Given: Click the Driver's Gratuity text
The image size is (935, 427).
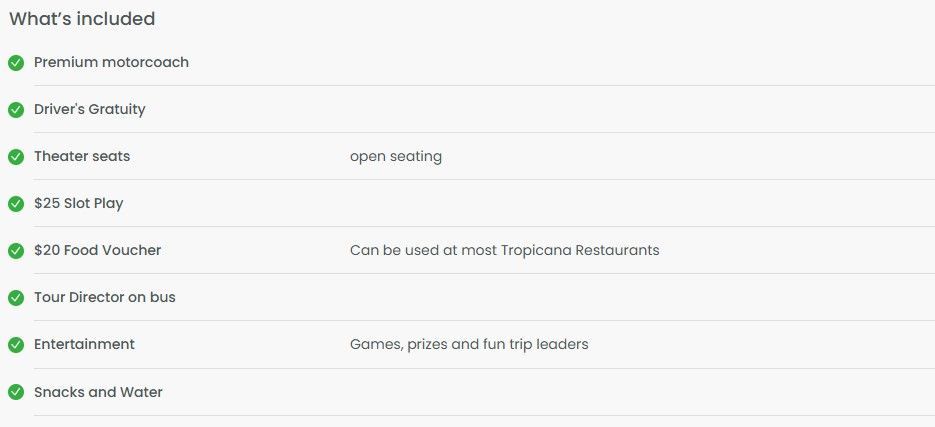Looking at the screenshot, I should click(x=89, y=109).
